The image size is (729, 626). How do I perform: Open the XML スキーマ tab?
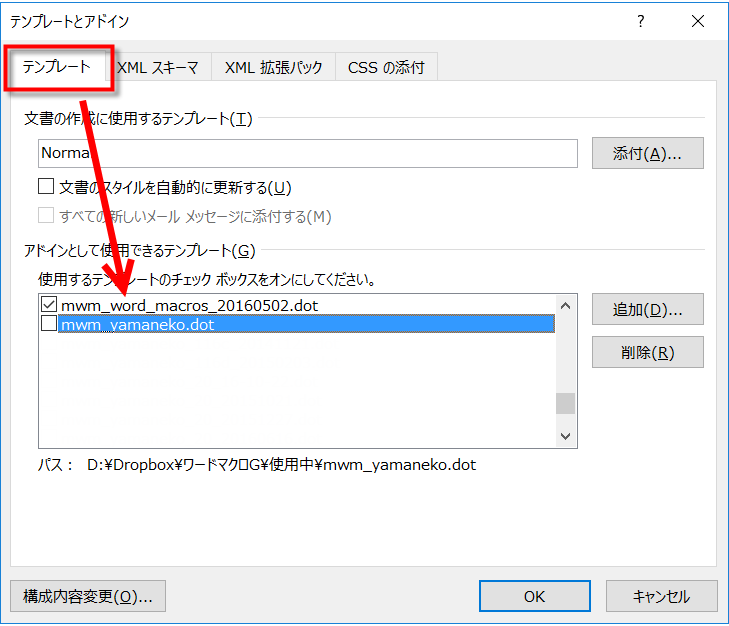(x=158, y=68)
